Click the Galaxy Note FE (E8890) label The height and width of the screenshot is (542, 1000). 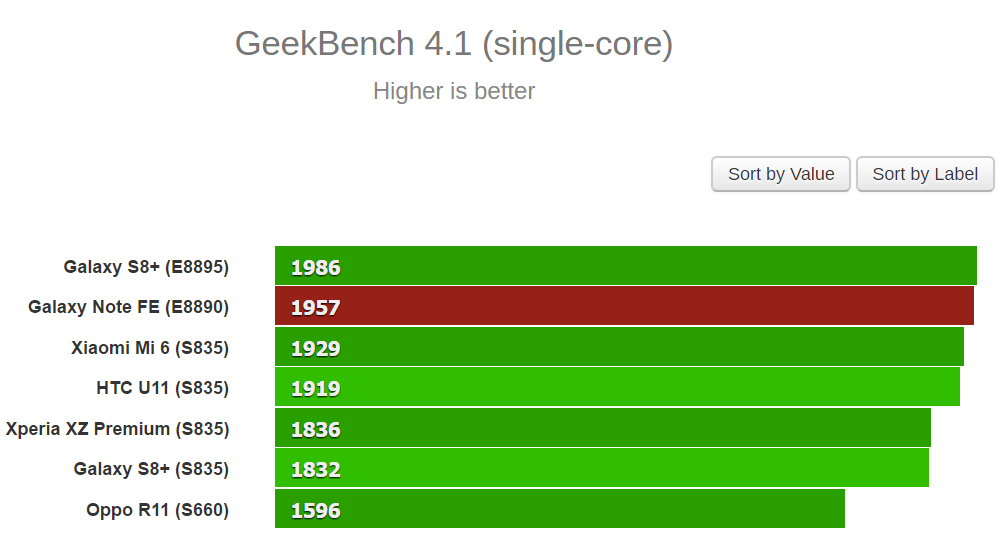point(128,307)
